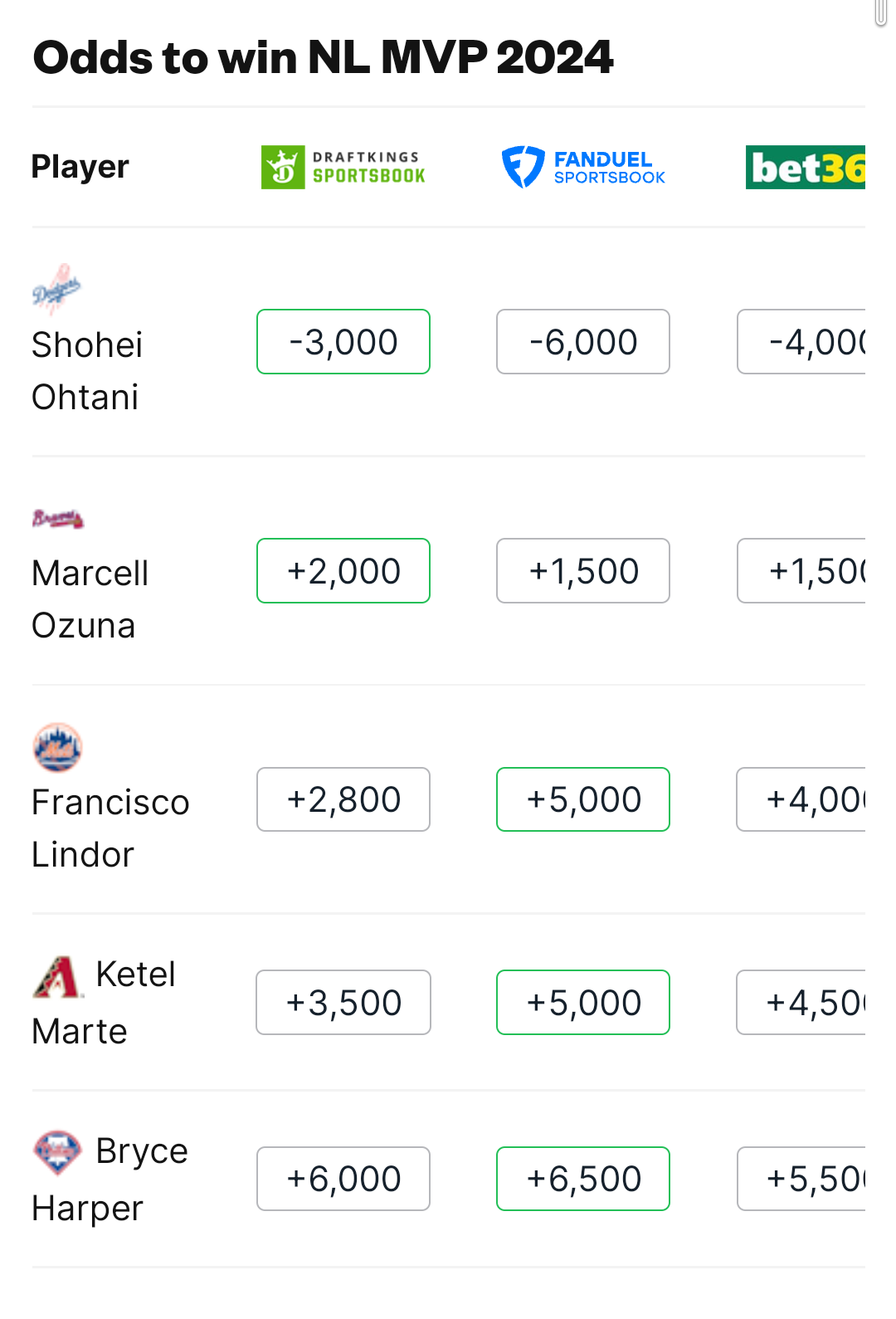This screenshot has width=896, height=1319.
Task: Click the Diamondbacks team logo
Action: pyautogui.click(x=57, y=976)
